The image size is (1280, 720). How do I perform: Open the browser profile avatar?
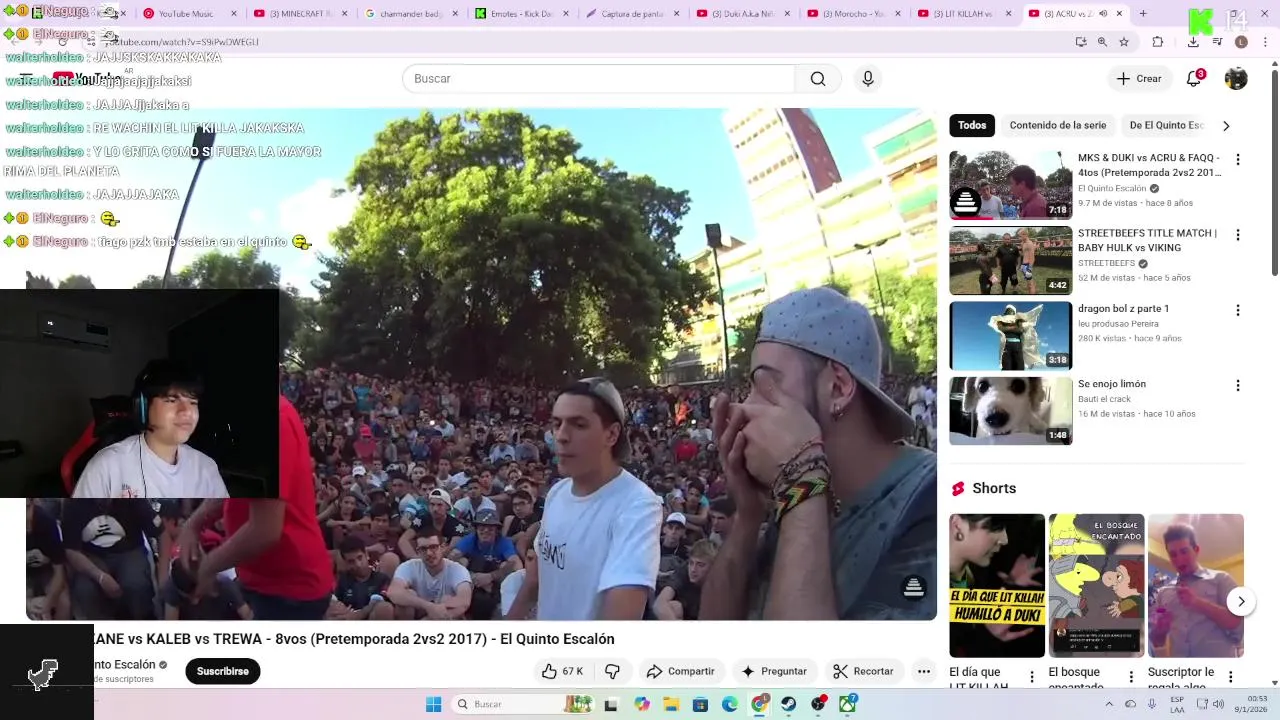(x=1241, y=42)
